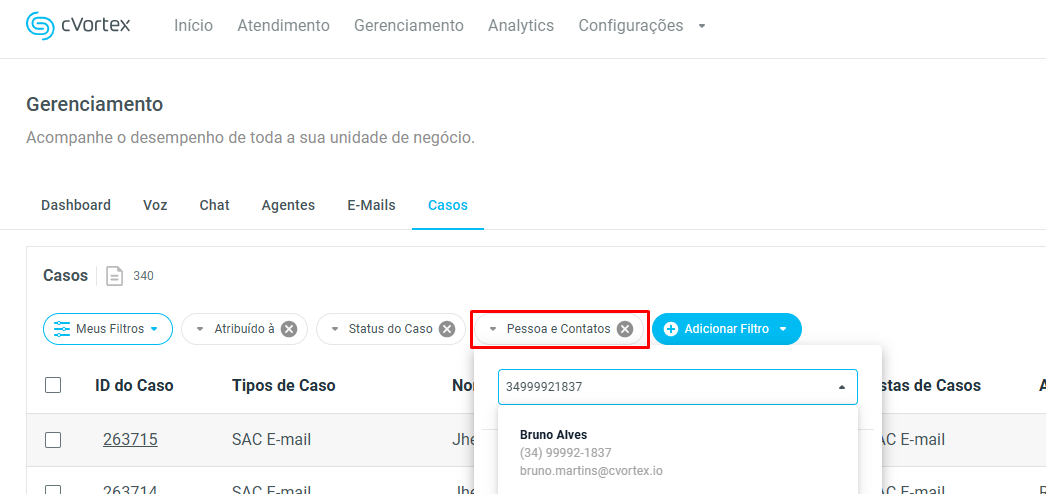Click the Meus Filtros sliders icon
This screenshot has width=1046, height=494.
(x=62, y=329)
